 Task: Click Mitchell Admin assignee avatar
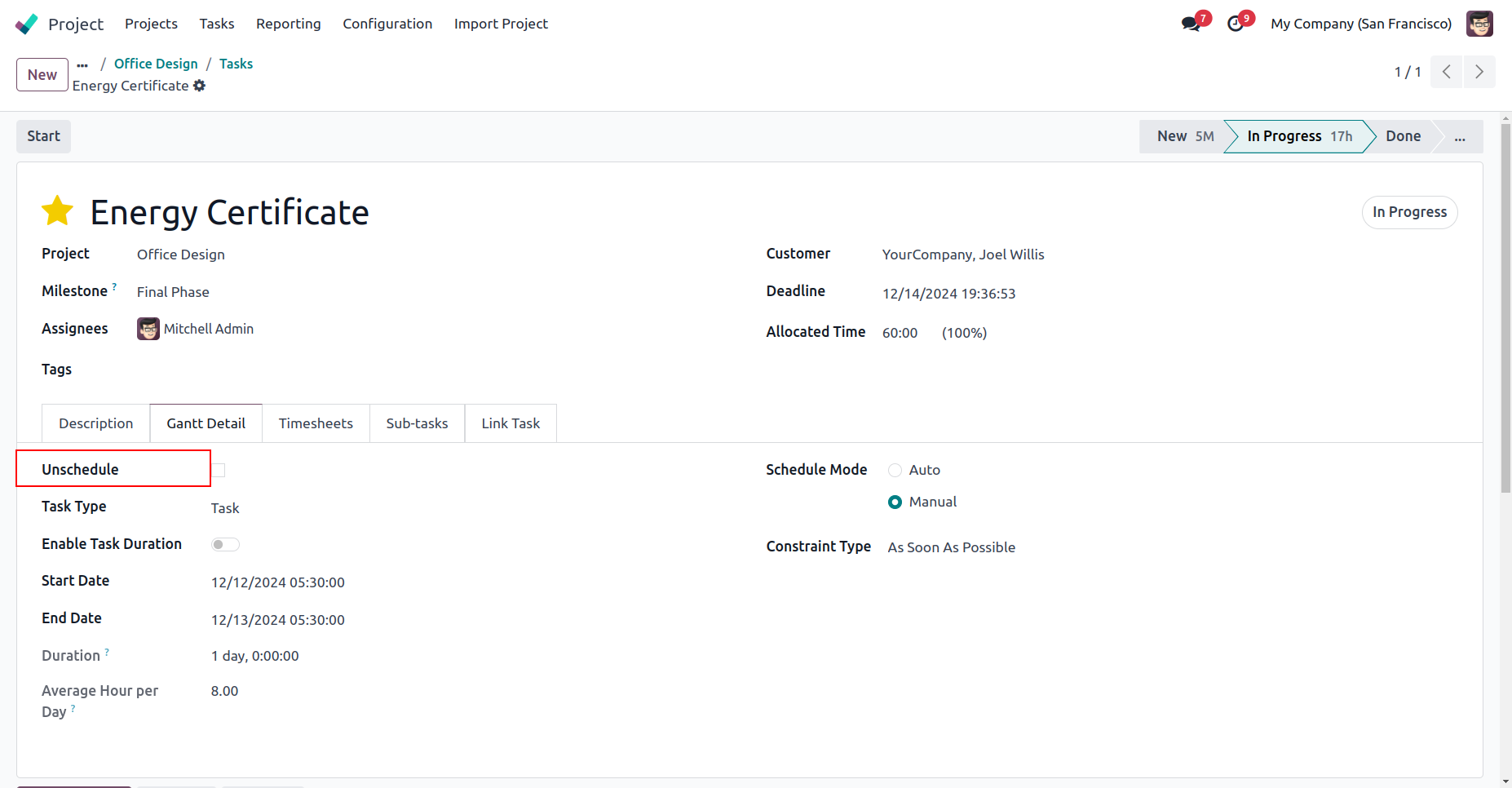[x=148, y=329]
